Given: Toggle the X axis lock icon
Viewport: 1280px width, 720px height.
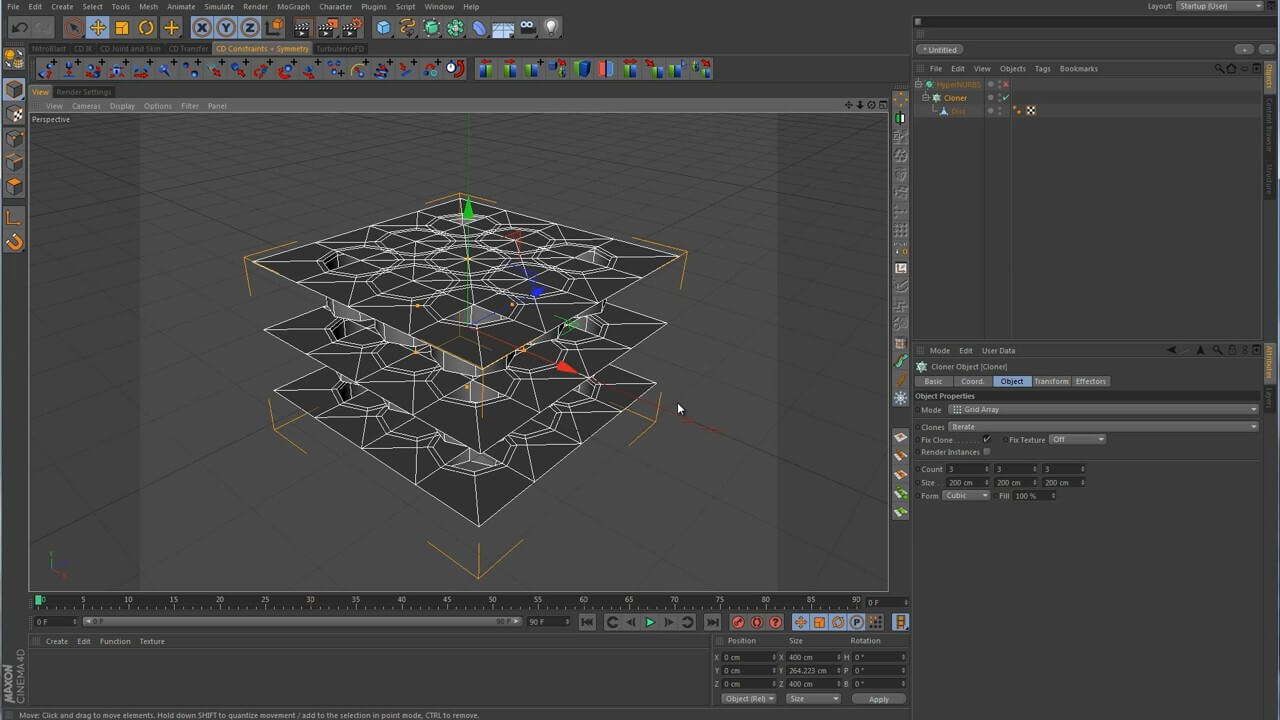Looking at the screenshot, I should (202, 28).
